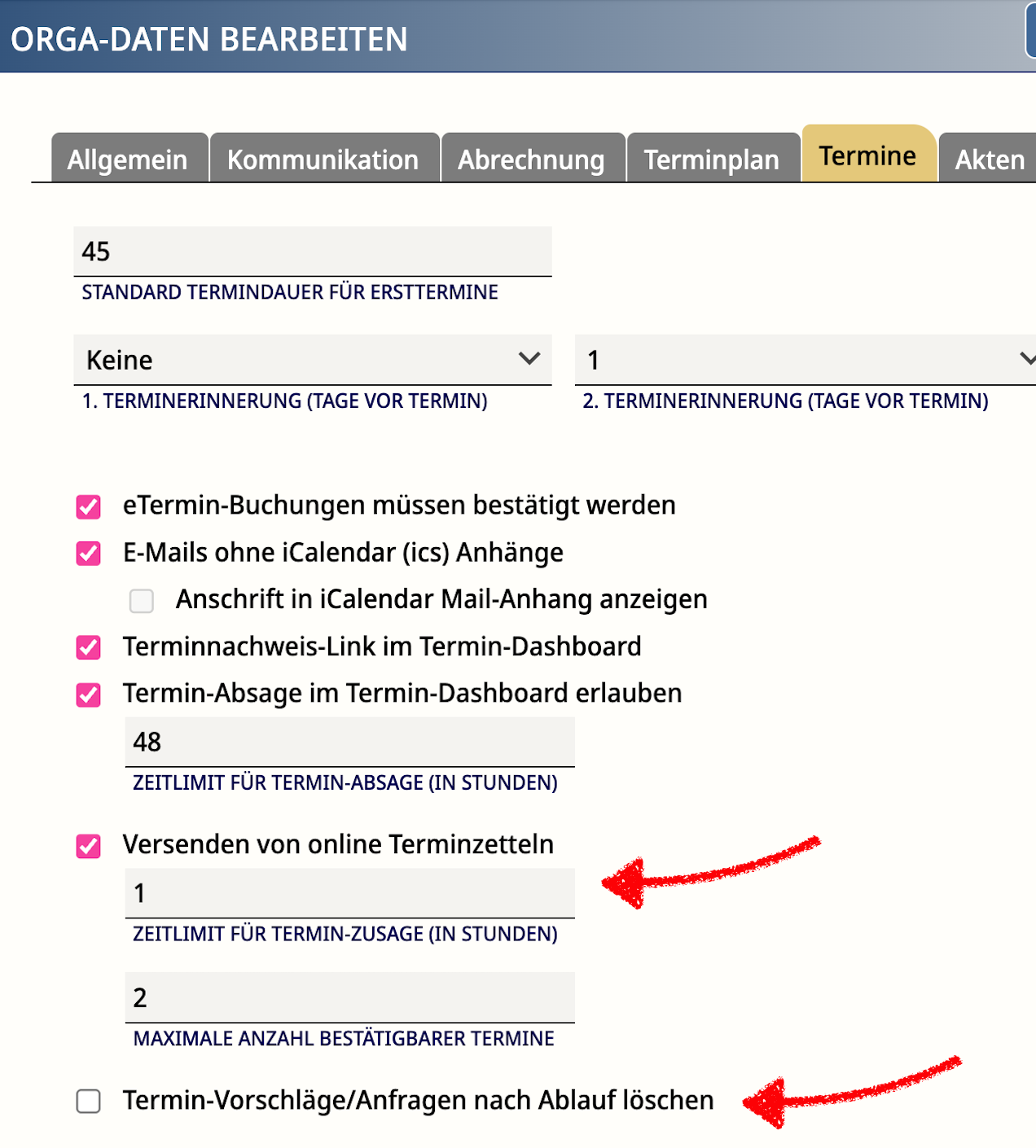The image size is (1036, 1148).
Task: Disable Terminnachweis-Link im Termin-Dashboard checkbox
Action: (89, 648)
